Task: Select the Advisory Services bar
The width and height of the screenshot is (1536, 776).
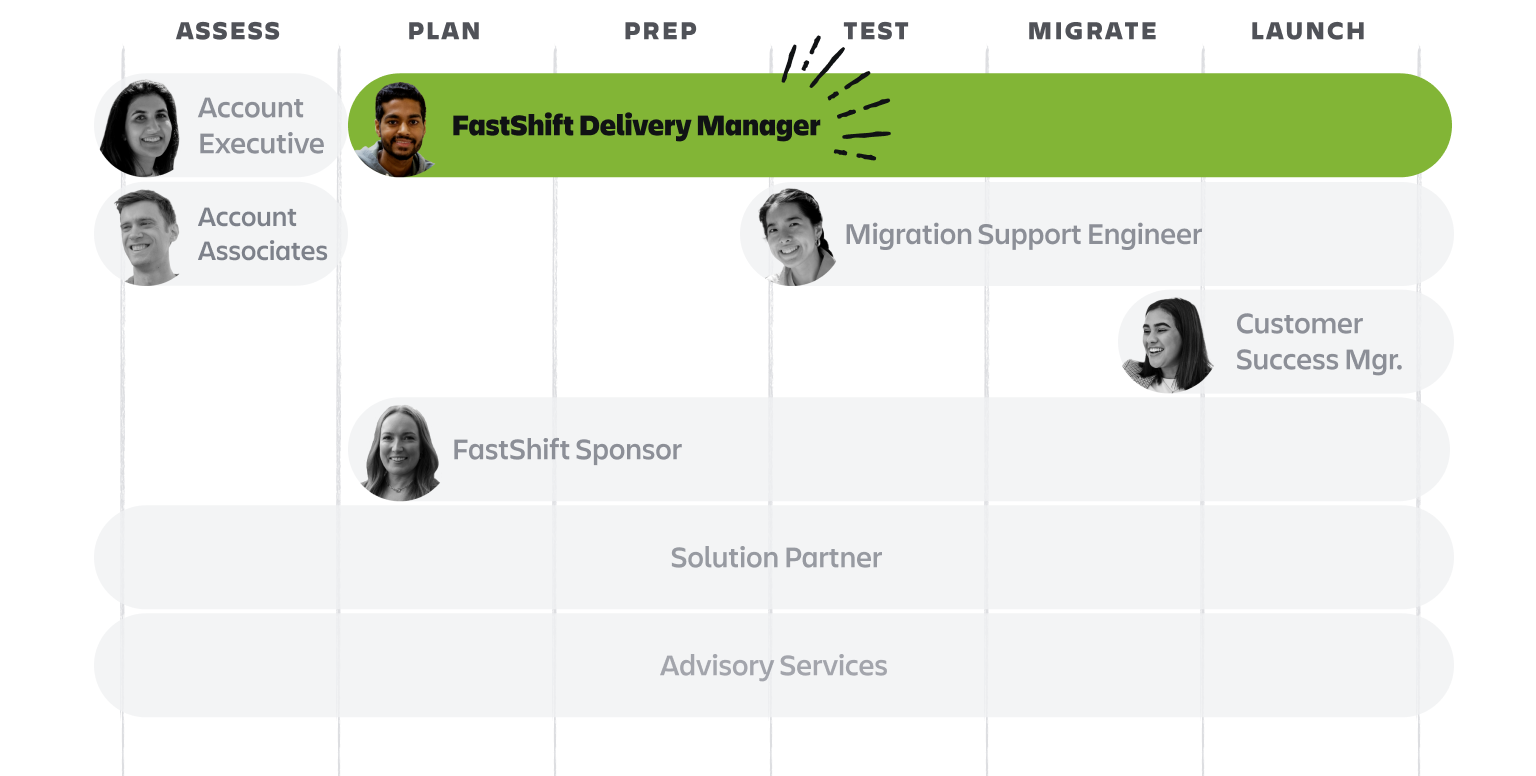Action: (x=773, y=665)
